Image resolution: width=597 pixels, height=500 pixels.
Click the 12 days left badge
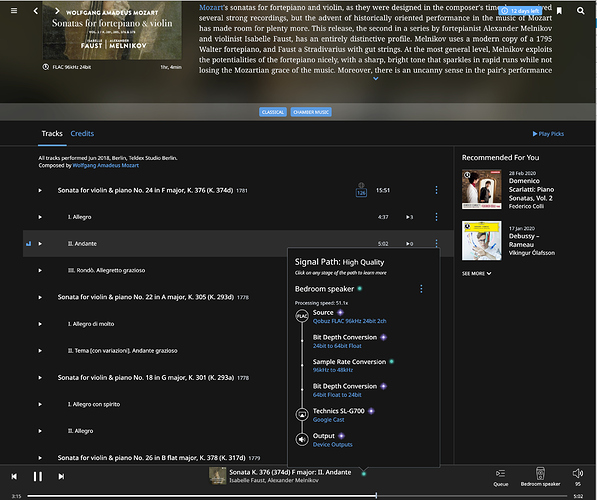pos(520,11)
